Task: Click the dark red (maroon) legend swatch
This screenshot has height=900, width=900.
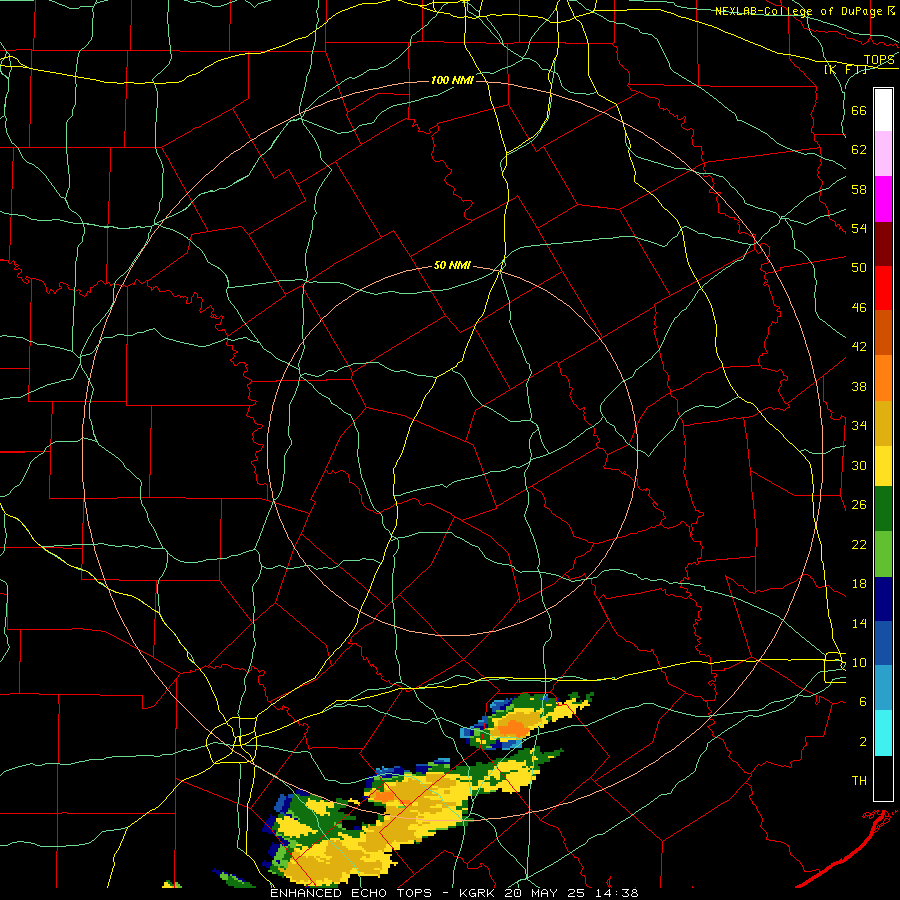Action: tap(883, 244)
